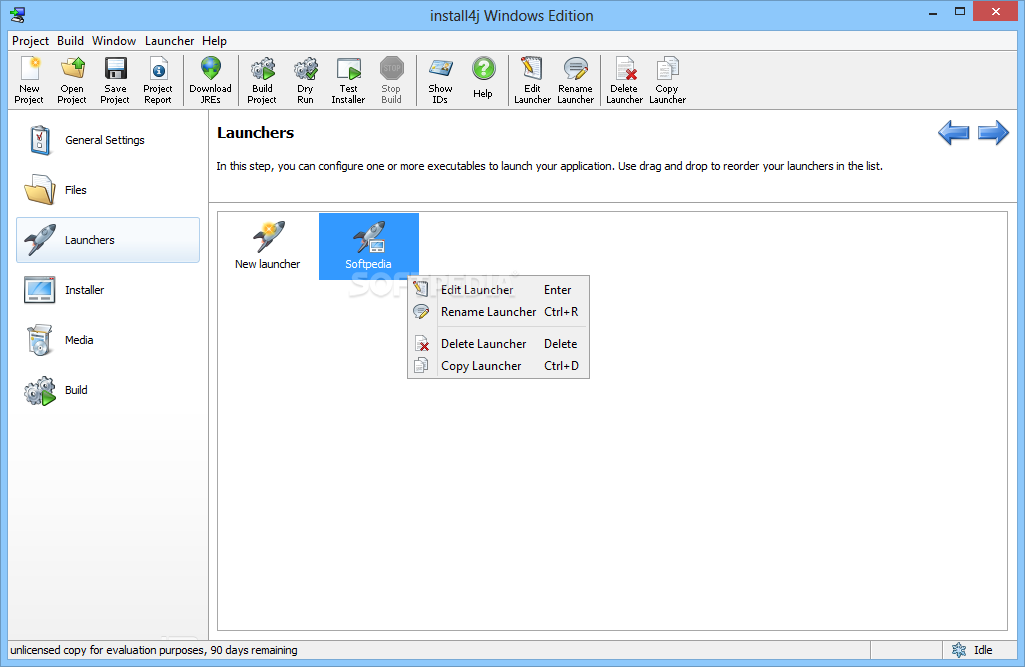This screenshot has height=667, width=1025.
Task: Select the Launchers step in the sidebar
Action: (x=108, y=240)
